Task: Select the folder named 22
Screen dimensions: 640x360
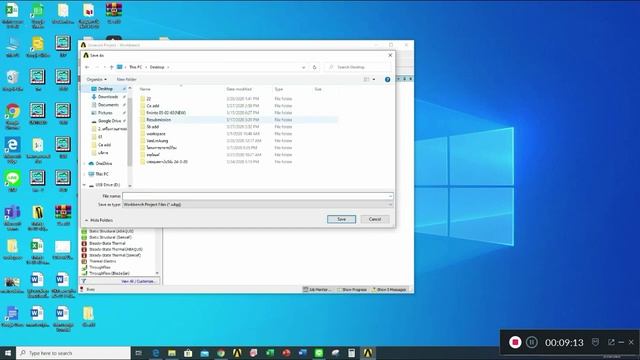Action: click(149, 99)
